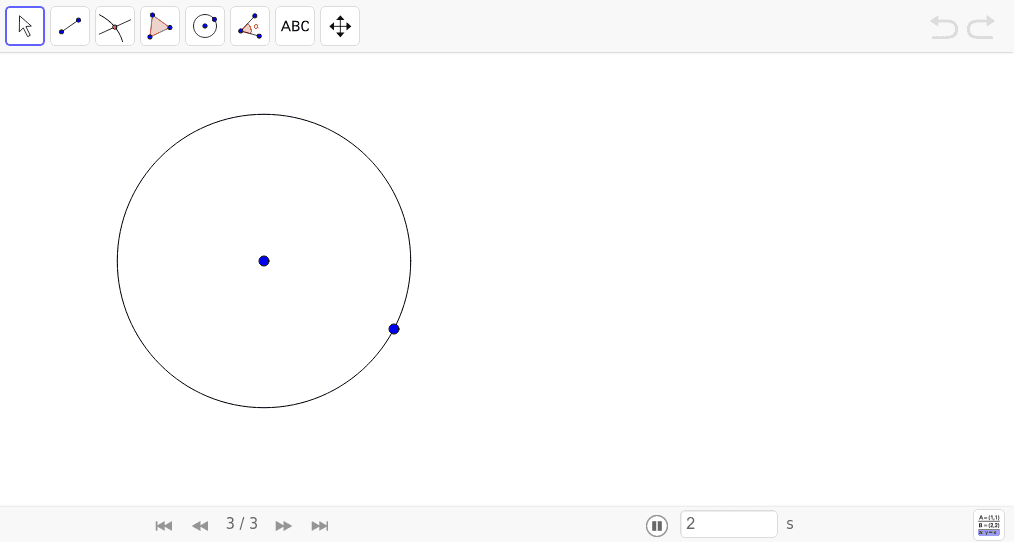1015x543 pixels.
Task: Jump to last construction step
Action: 320,526
